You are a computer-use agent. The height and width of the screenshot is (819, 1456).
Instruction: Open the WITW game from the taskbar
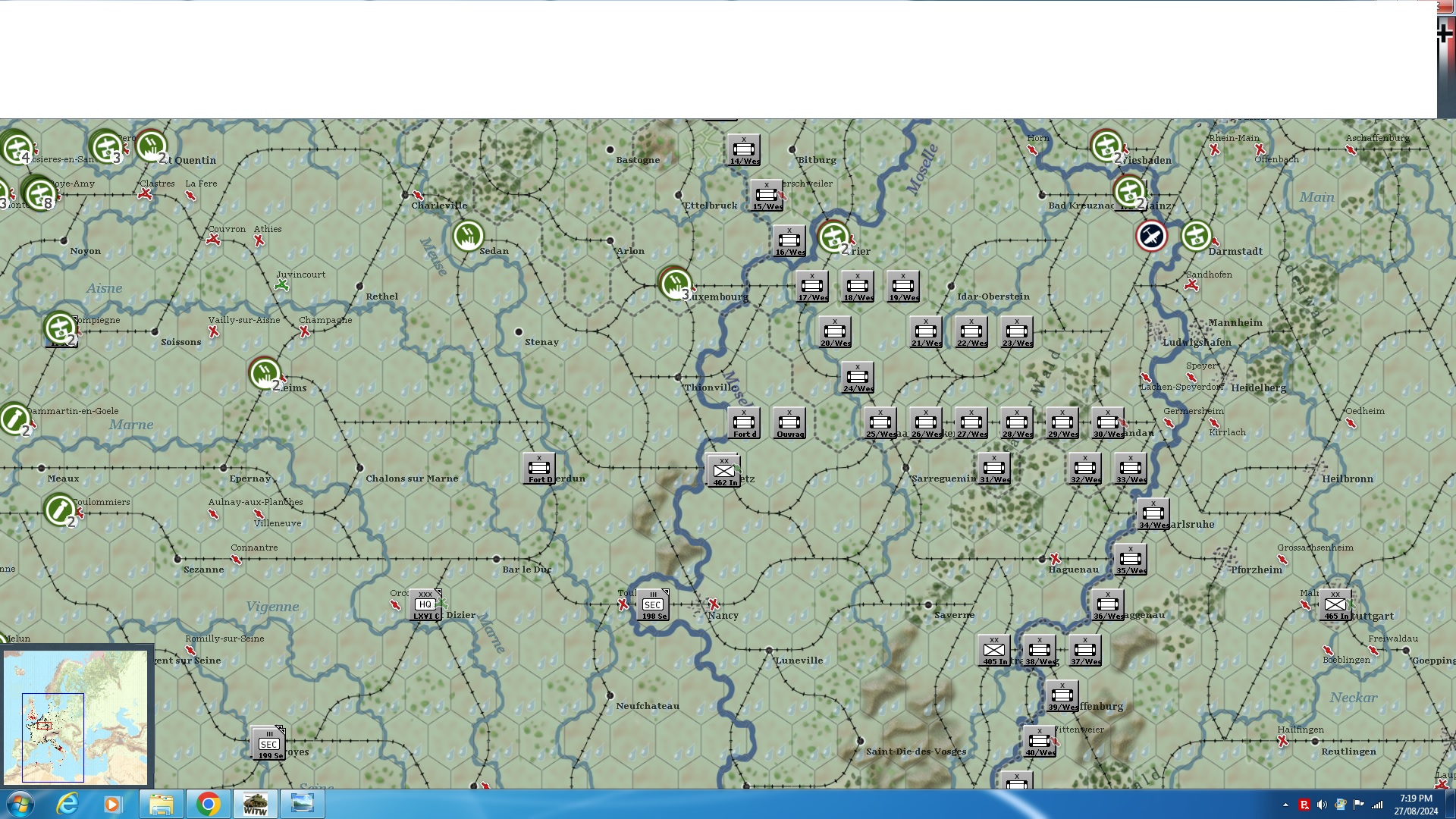255,804
